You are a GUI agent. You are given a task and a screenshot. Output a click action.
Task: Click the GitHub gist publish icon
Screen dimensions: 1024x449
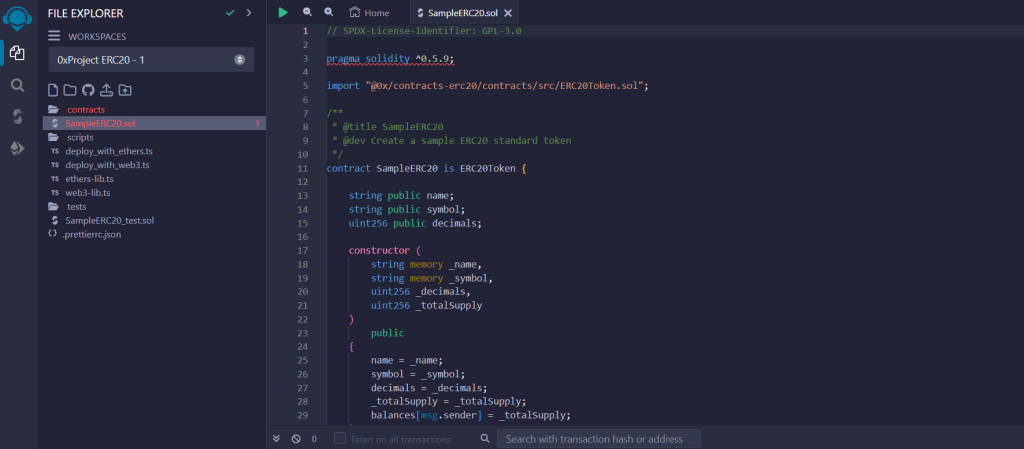(x=88, y=90)
